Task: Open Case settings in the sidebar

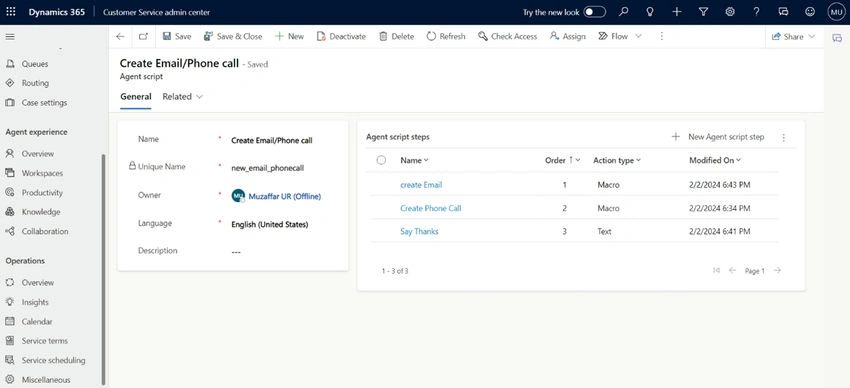Action: pos(44,102)
